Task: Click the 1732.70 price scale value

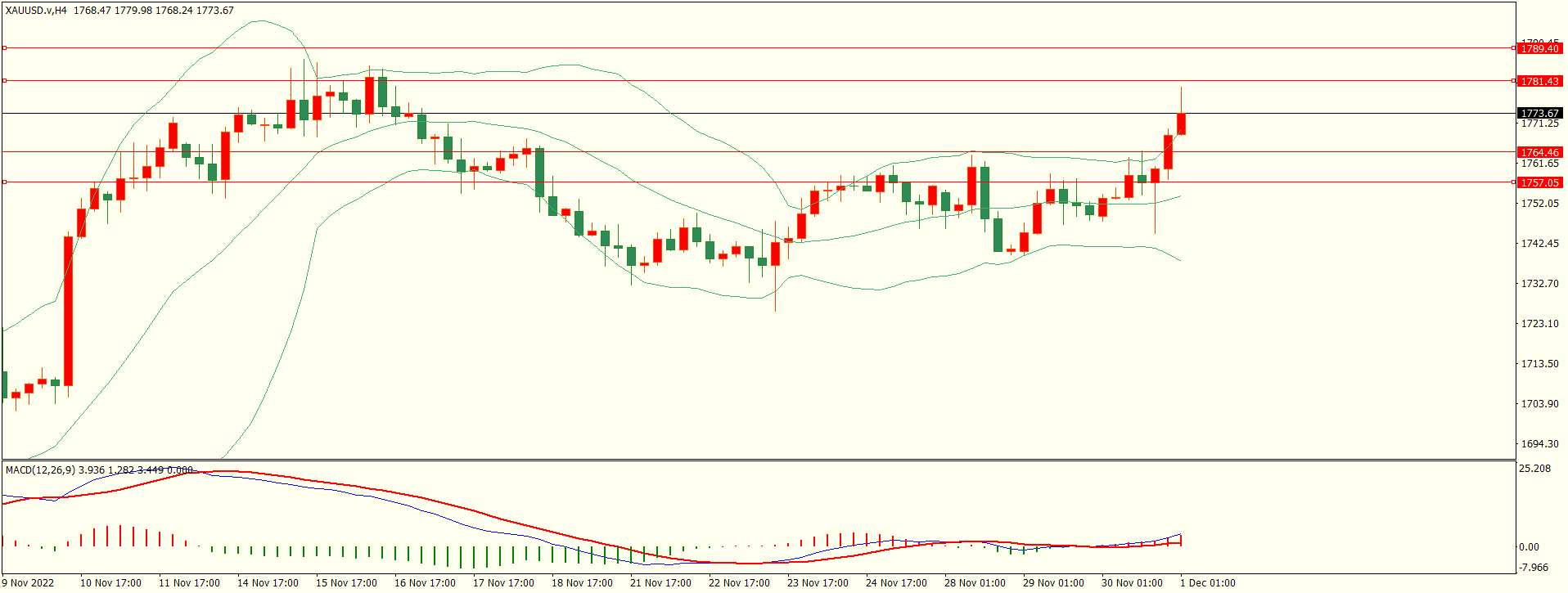Action: click(1539, 284)
